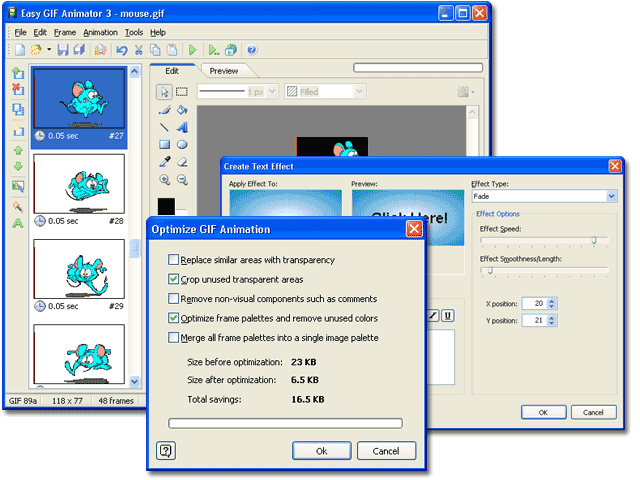The width and height of the screenshot is (640, 480).
Task: Click the green play animation button
Action: tap(191, 49)
